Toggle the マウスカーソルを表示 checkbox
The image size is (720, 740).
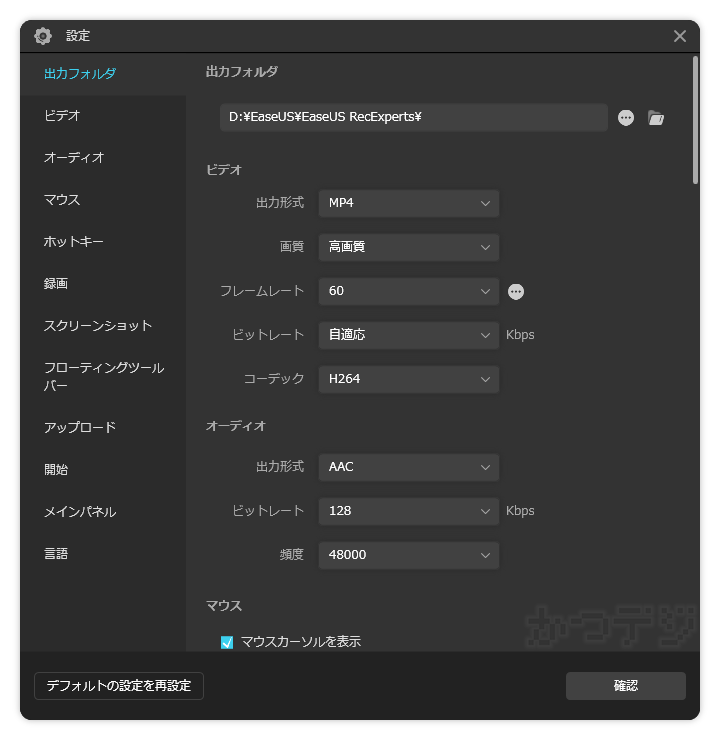point(227,642)
